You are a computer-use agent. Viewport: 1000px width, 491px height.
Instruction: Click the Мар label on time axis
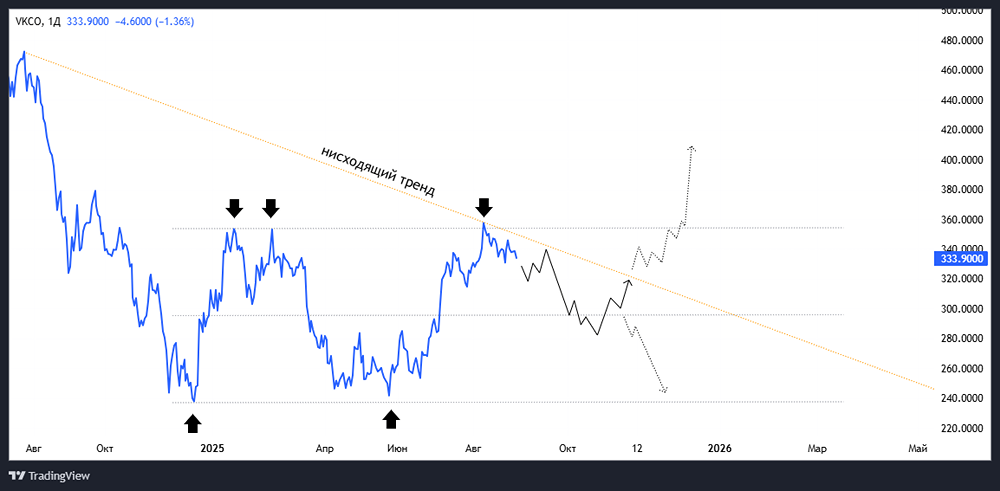tap(817, 449)
